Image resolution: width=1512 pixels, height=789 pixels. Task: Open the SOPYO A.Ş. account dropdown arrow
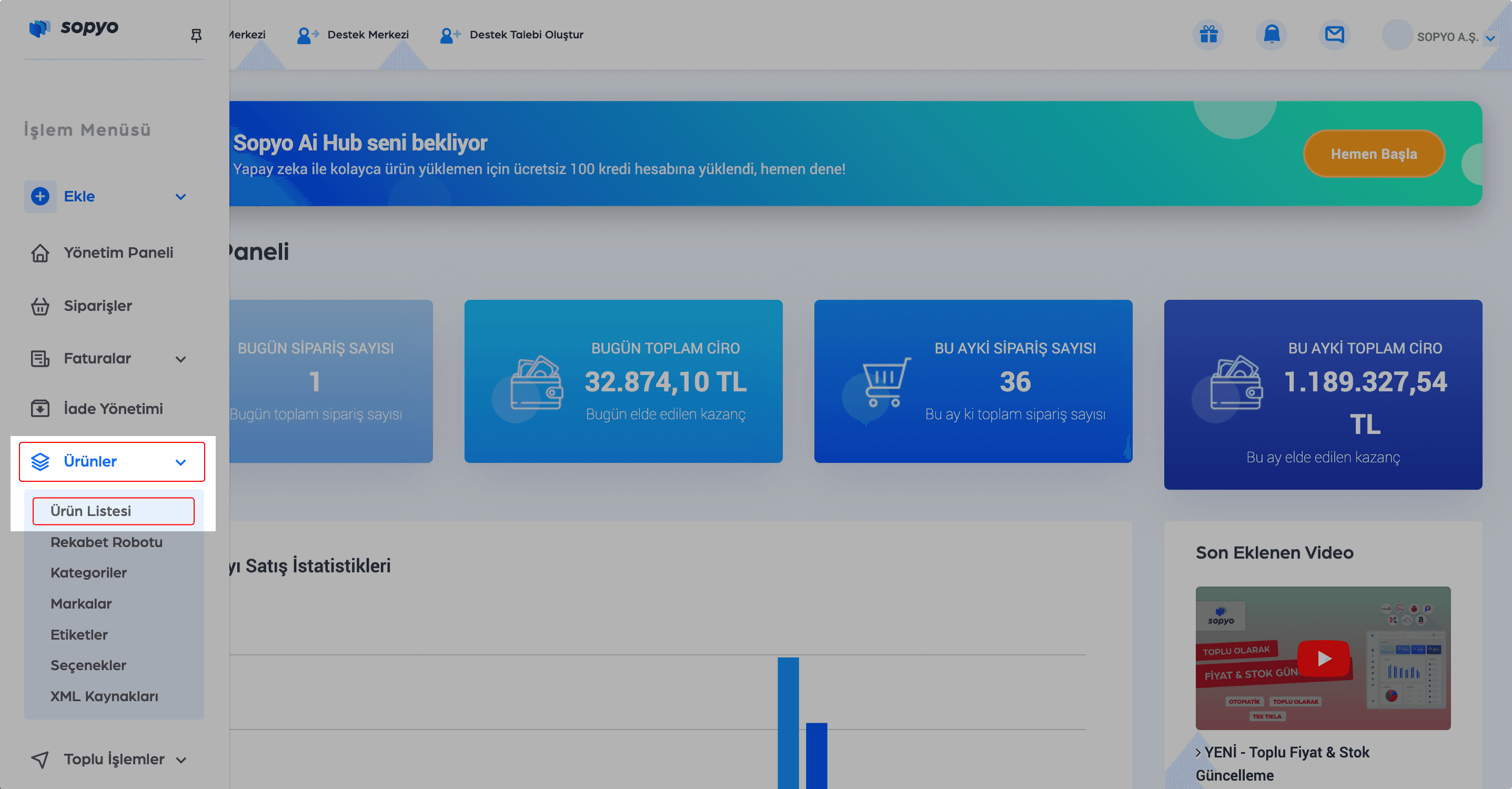click(x=1490, y=38)
